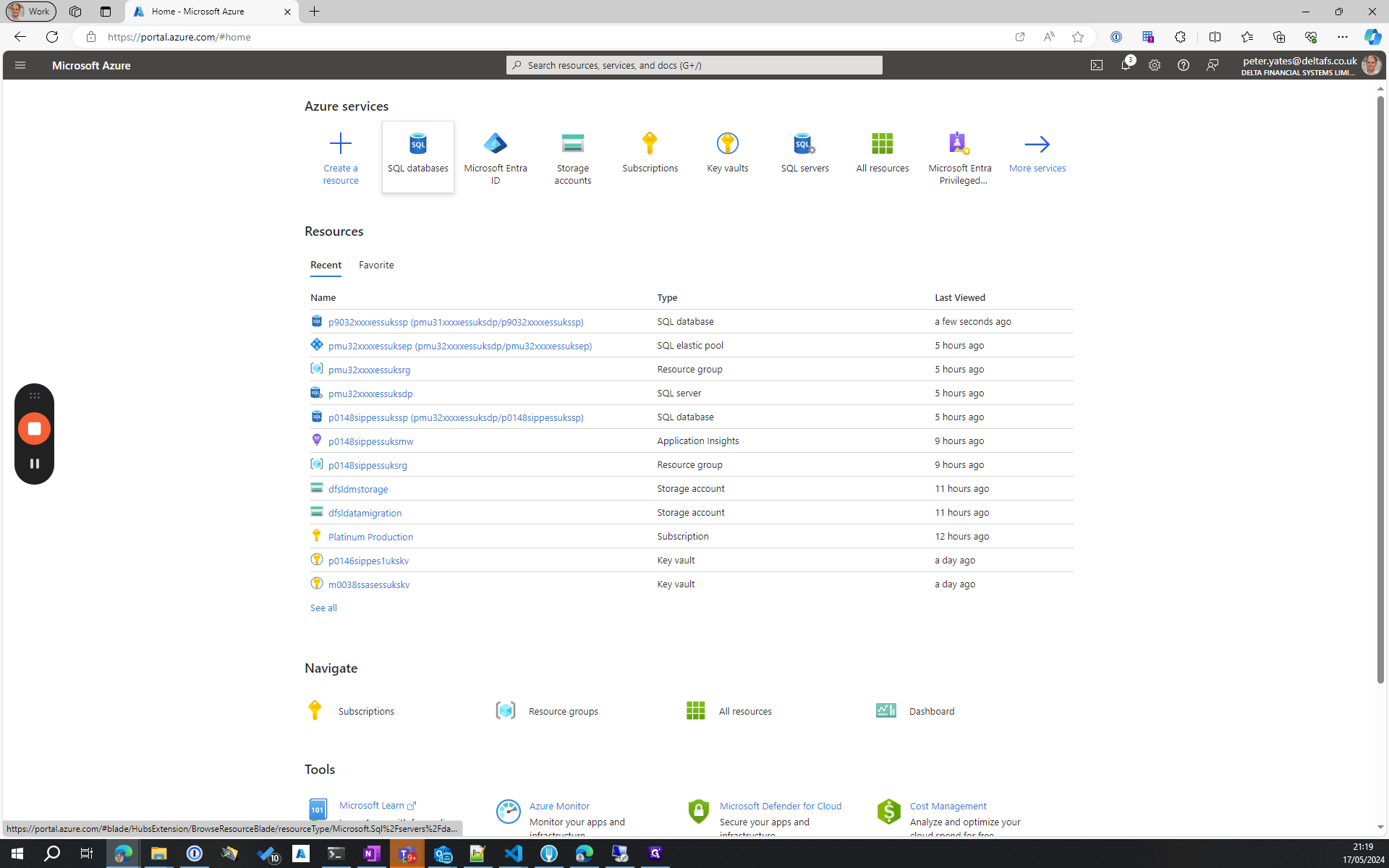Open Microsoft Defender for Cloud
The height and width of the screenshot is (868, 1389).
[x=780, y=806]
